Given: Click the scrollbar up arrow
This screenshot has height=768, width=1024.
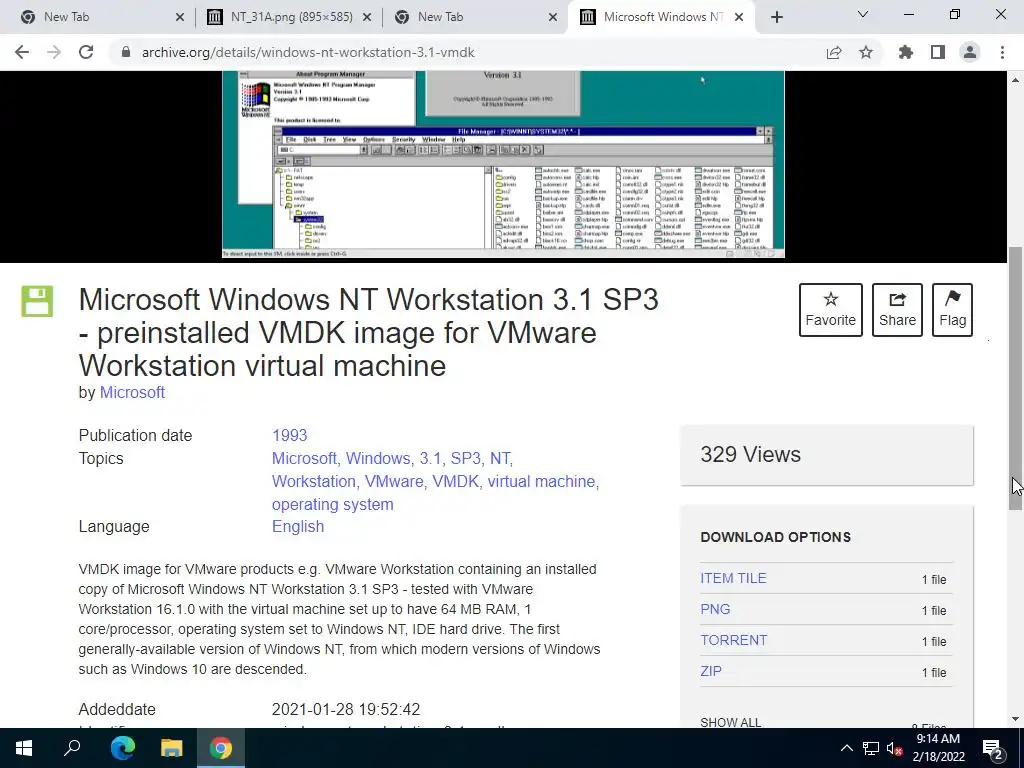Looking at the screenshot, I should click(1016, 80).
